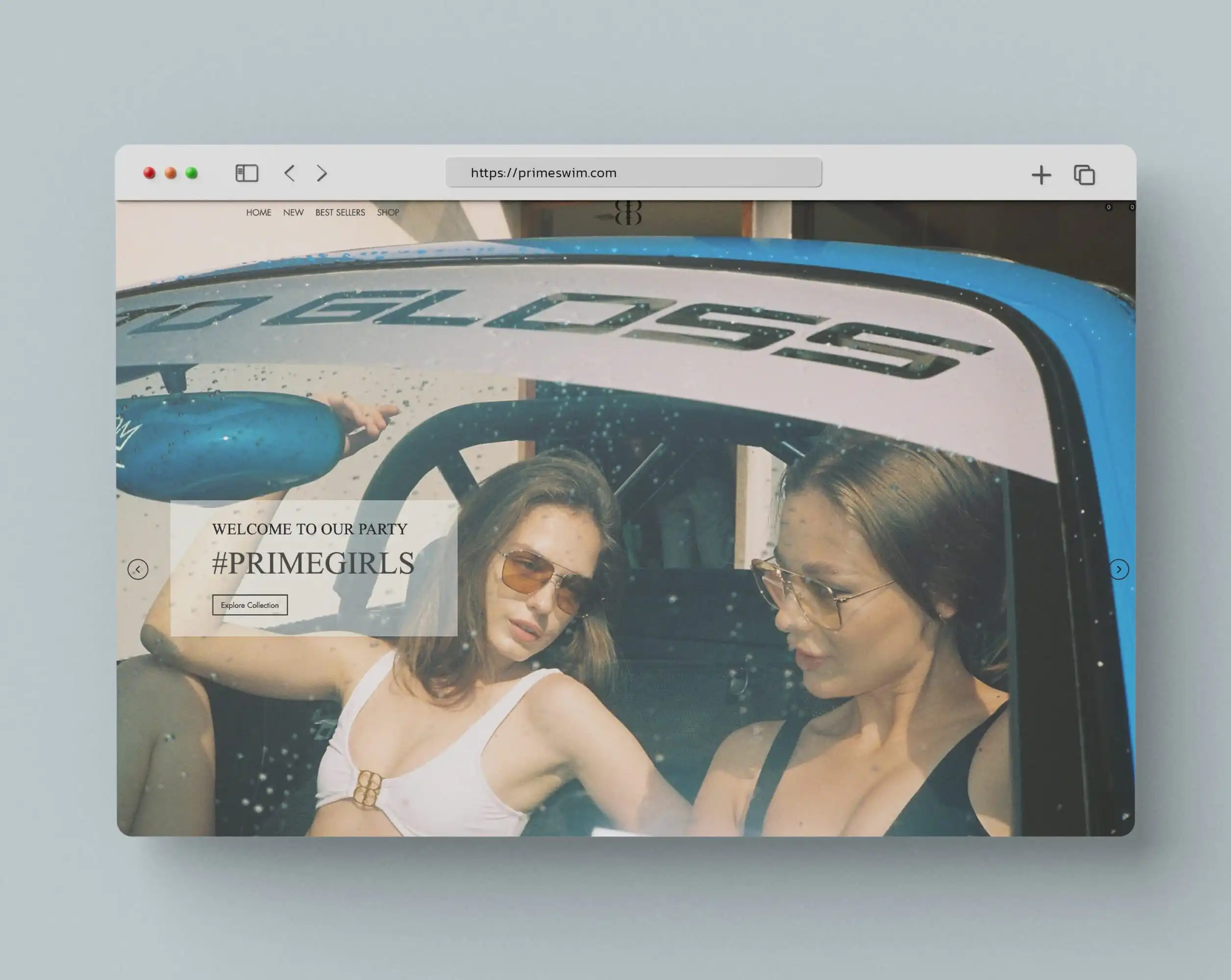
Task: Minimize the window with the orange button
Action: [x=171, y=173]
